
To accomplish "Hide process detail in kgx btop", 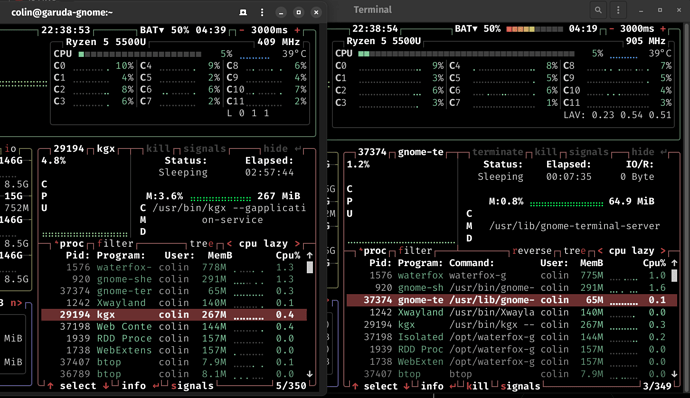I will pyautogui.click(x=282, y=149).
